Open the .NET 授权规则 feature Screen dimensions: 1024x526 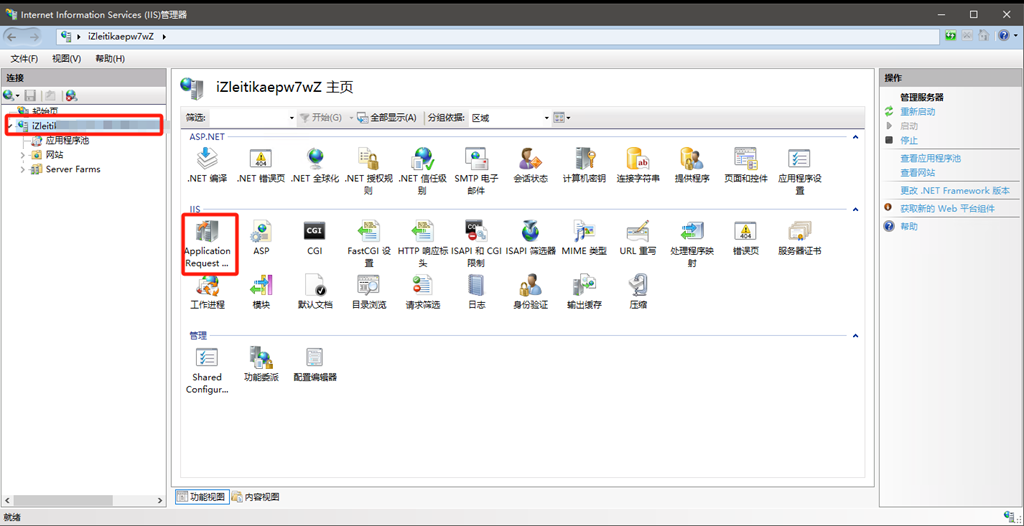point(368,171)
